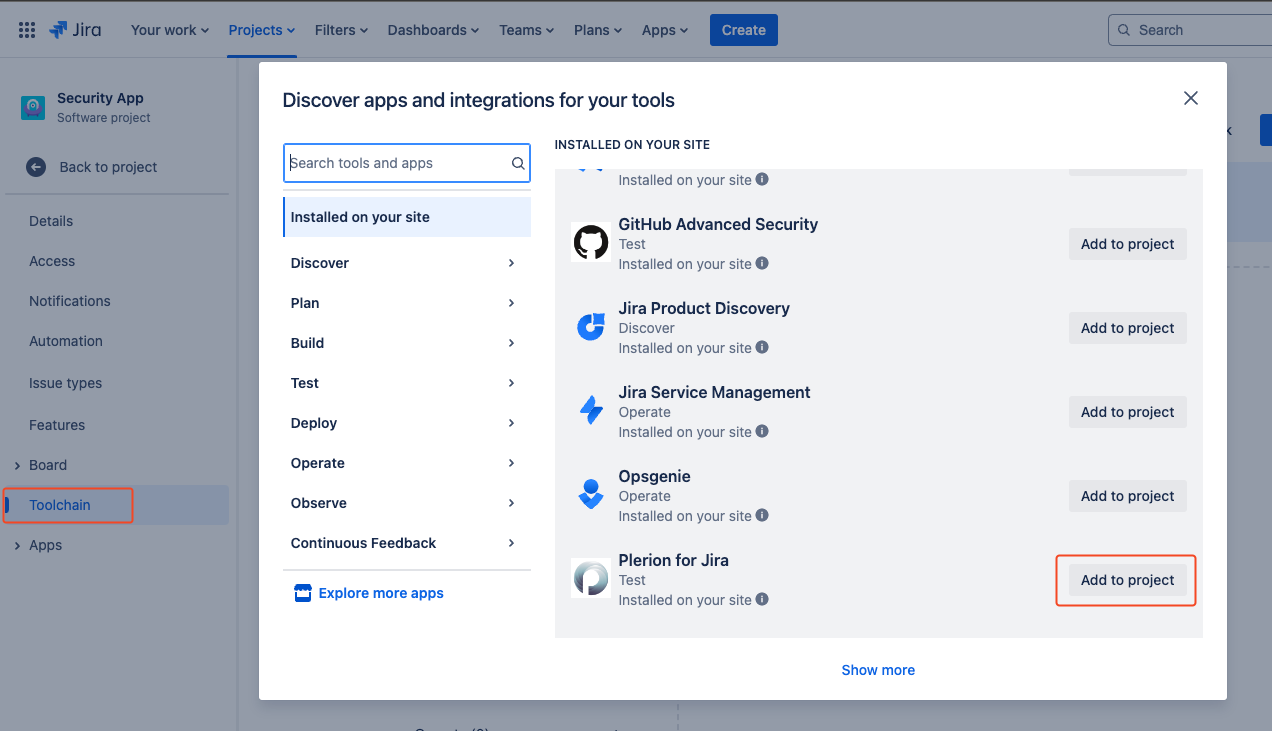Open the Your work dropdown
1272x731 pixels.
170,30
